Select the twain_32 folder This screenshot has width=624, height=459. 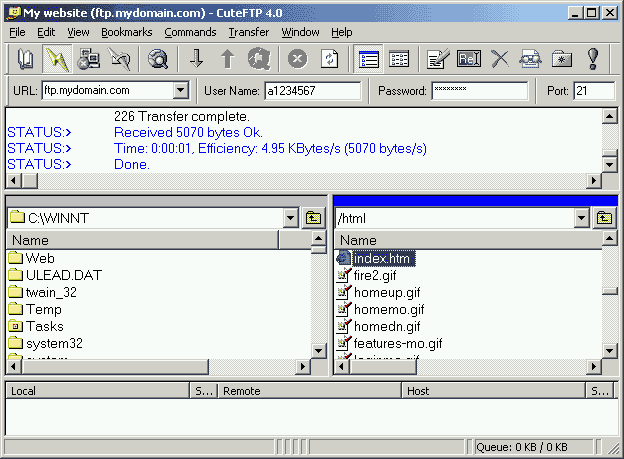coord(43,292)
